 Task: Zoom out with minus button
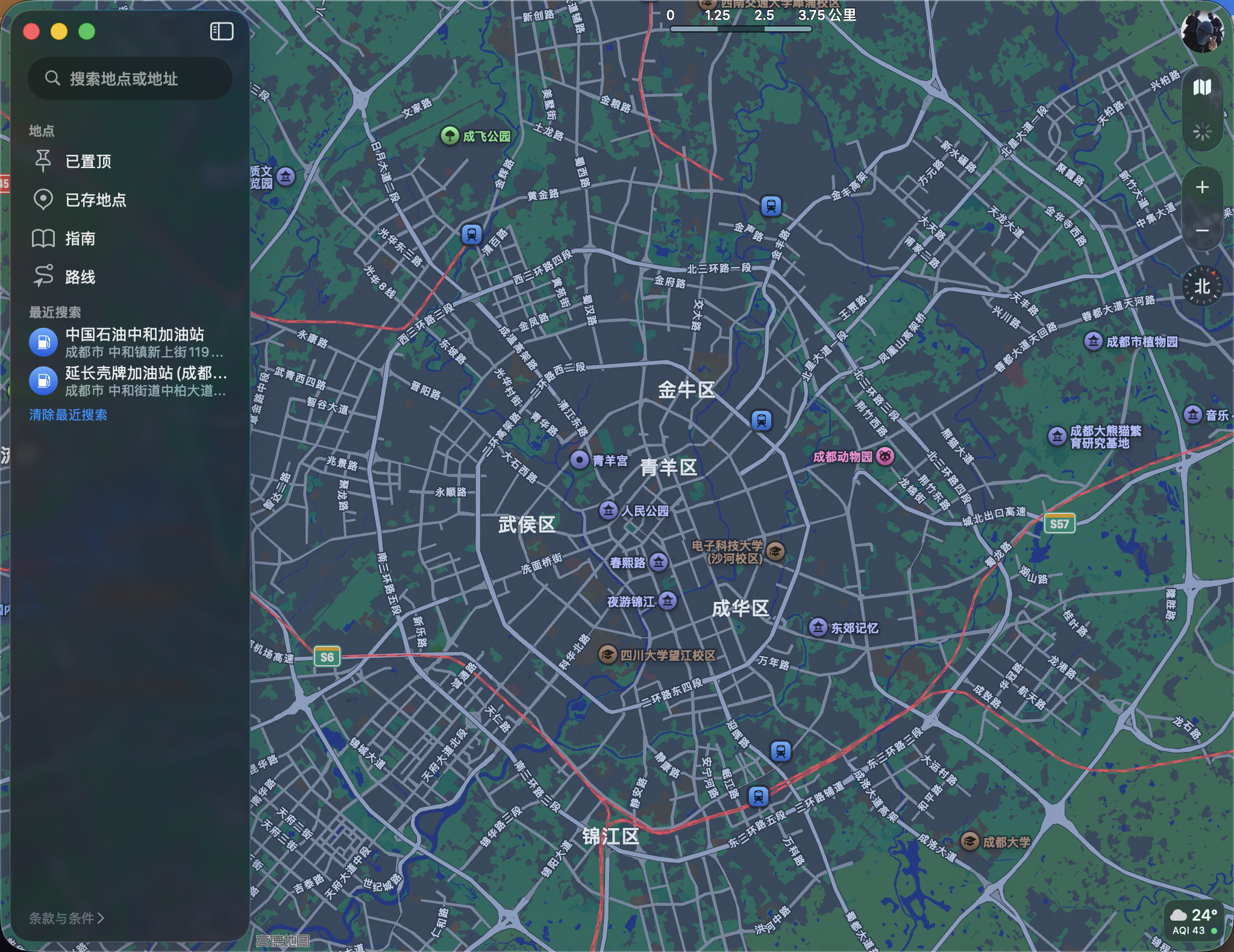click(1201, 231)
